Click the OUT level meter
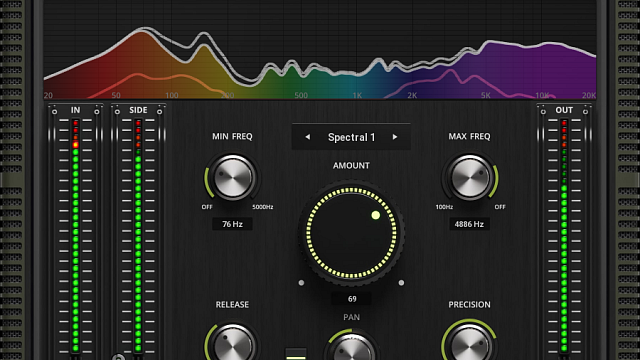The image size is (640, 360). [564, 236]
